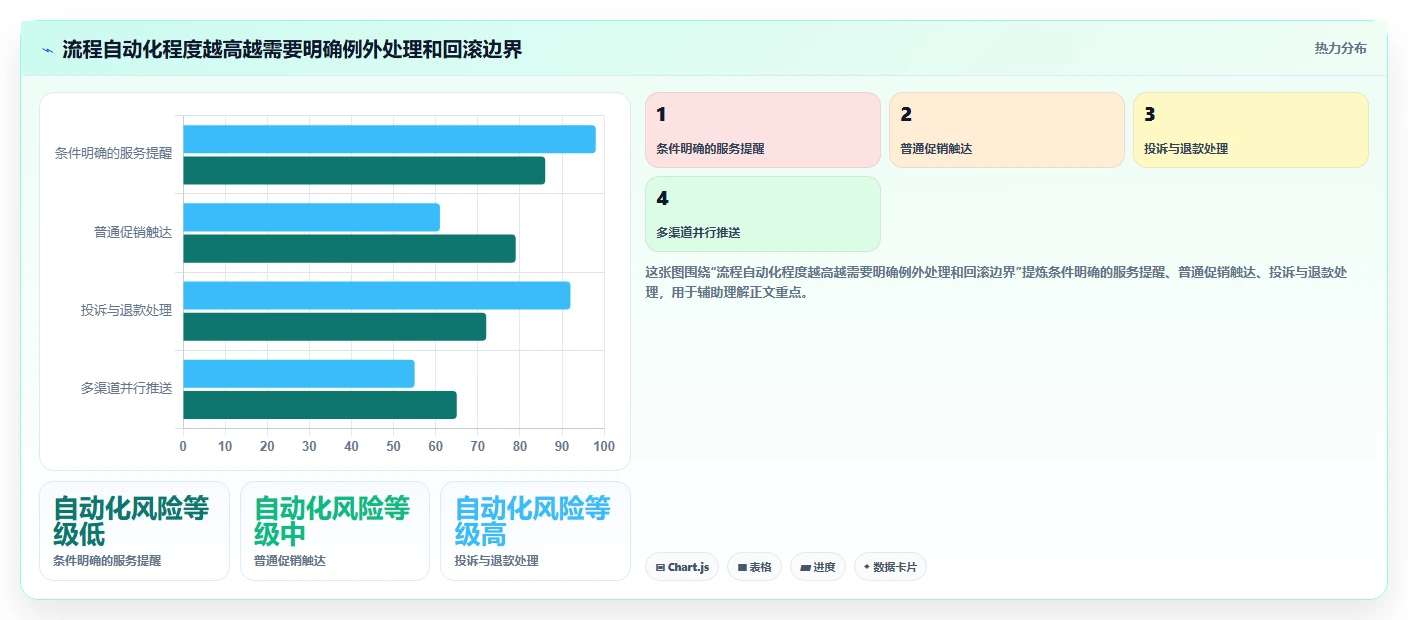This screenshot has height=620, width=1408.
Task: Click the chart axis label 多渠道并行推送
Action: 126,388
